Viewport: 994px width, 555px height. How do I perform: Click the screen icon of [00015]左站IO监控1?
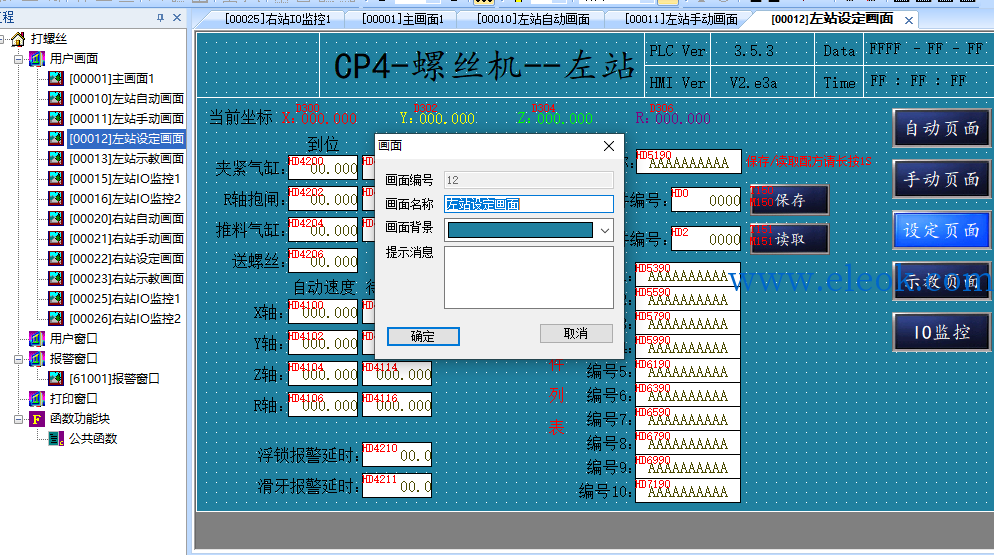point(56,179)
